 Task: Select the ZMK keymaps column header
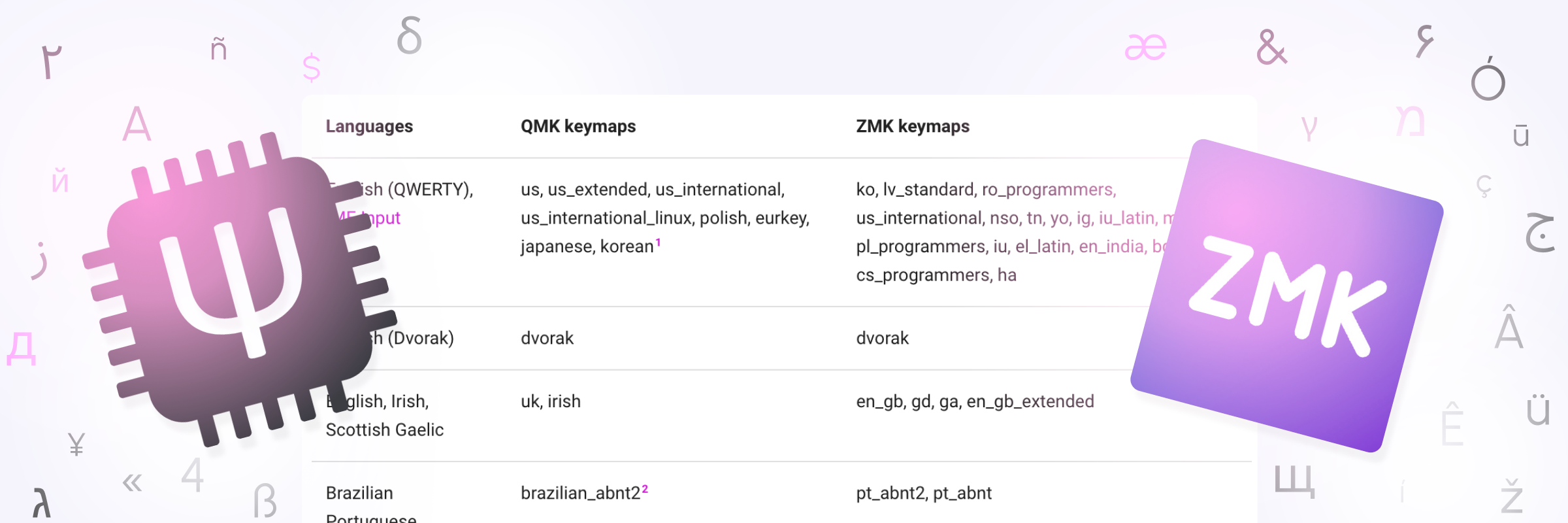pyautogui.click(x=913, y=126)
